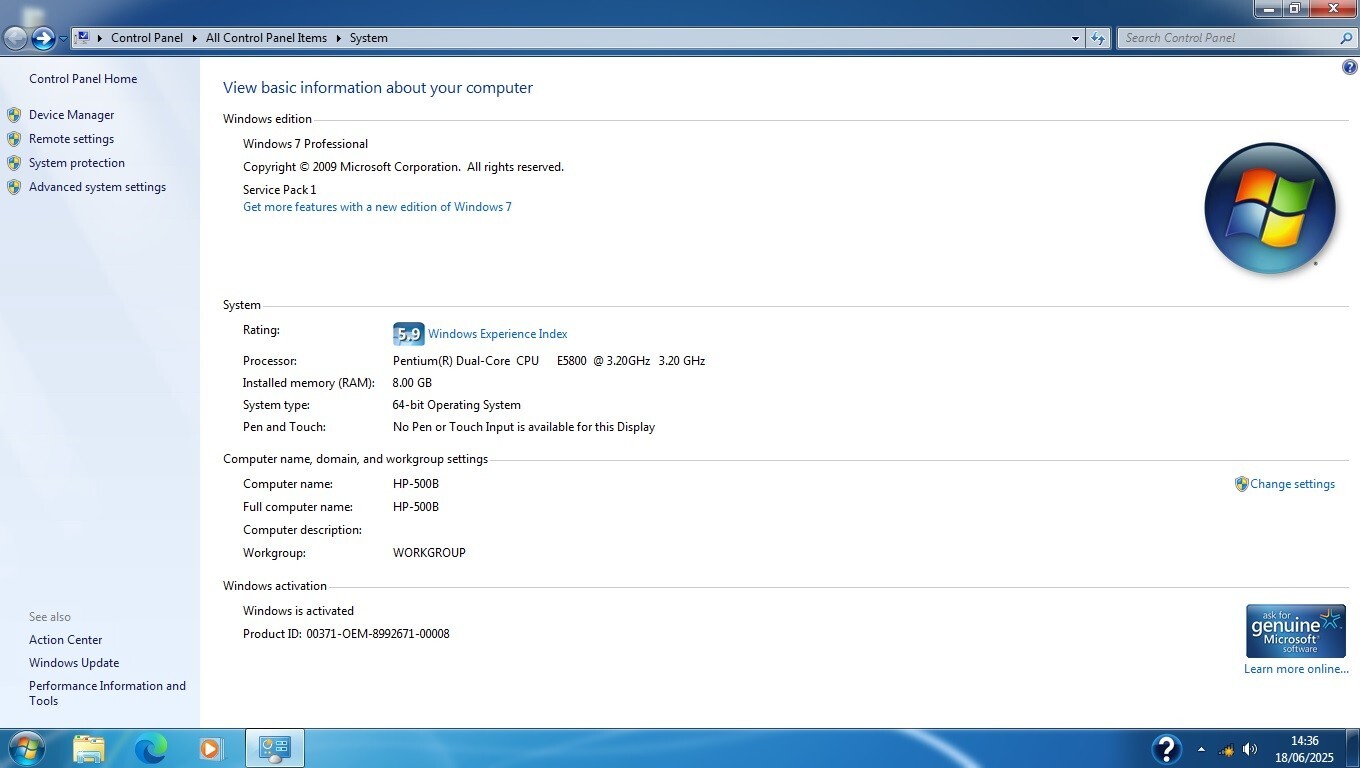Click the System icon in the address bar
This screenshot has width=1360, height=768.
coord(83,38)
